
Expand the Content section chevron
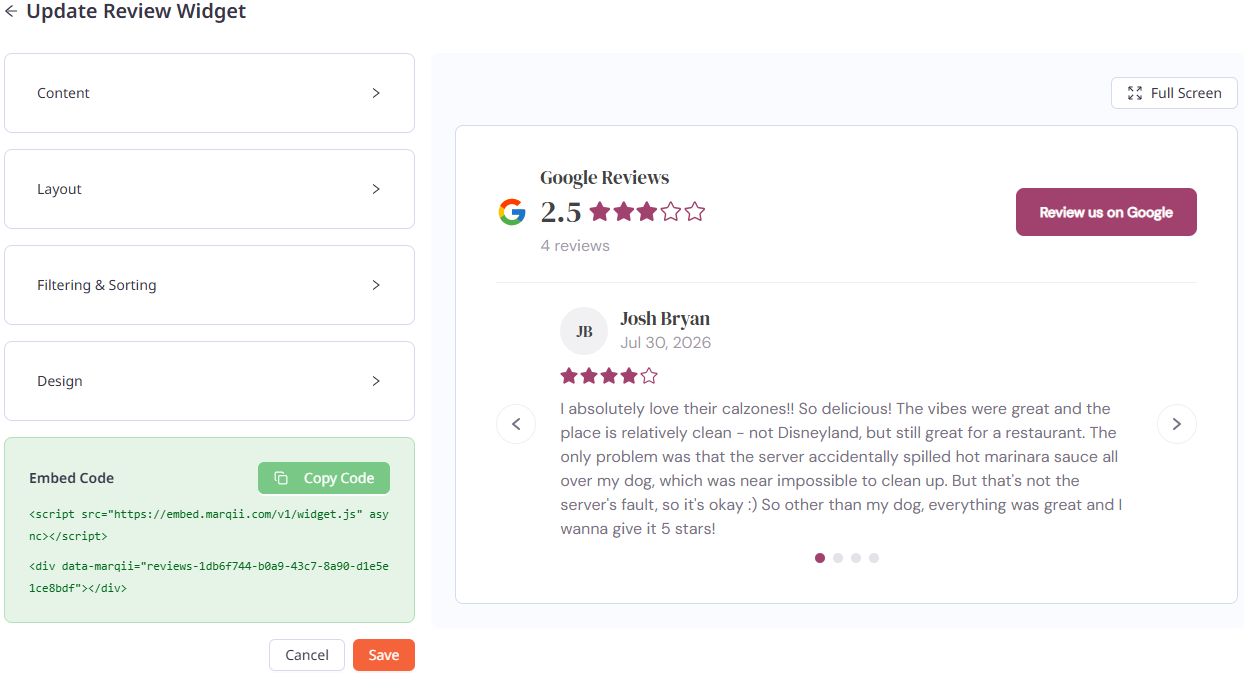point(376,93)
